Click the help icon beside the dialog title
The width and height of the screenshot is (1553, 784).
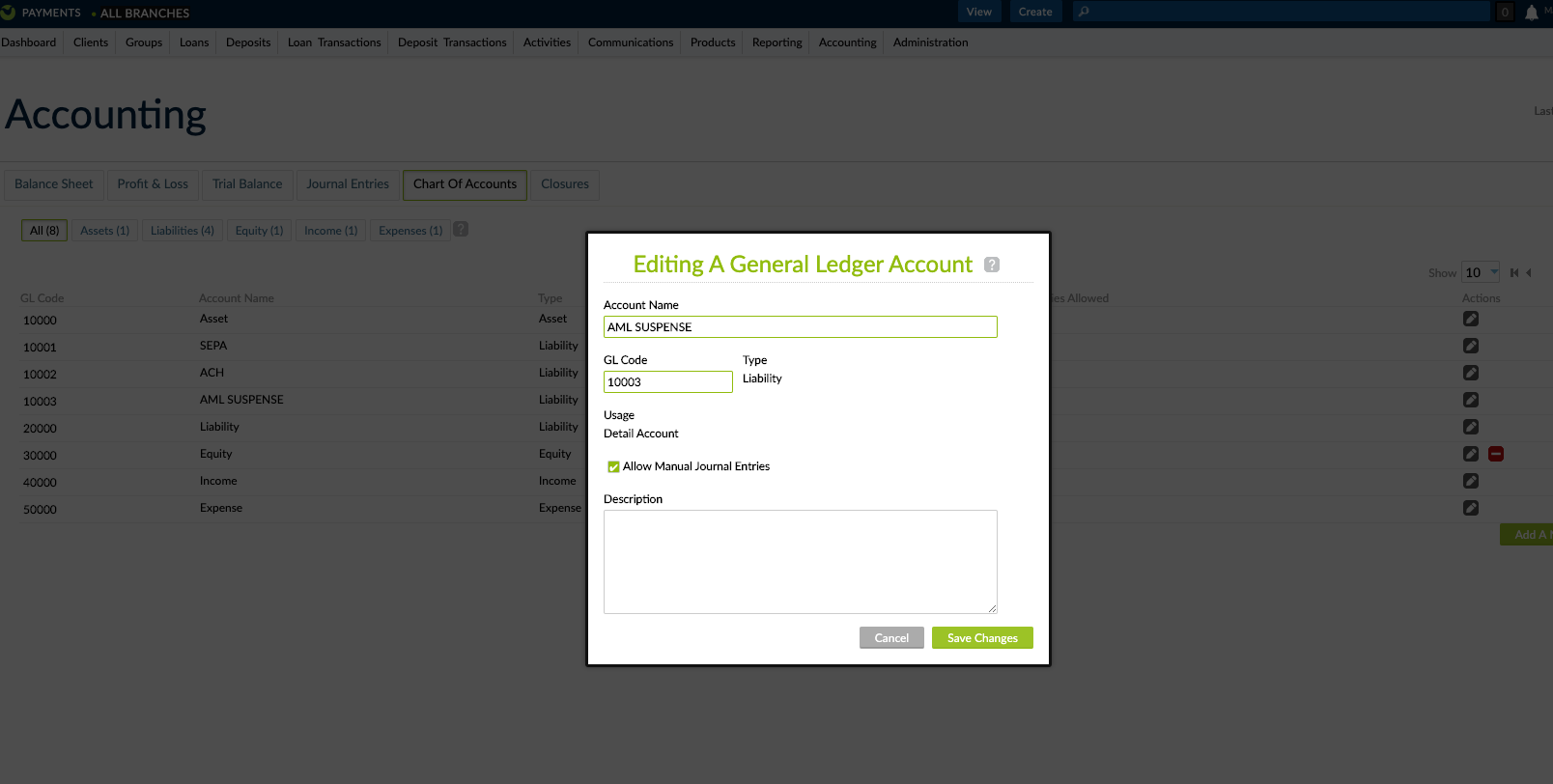tap(991, 265)
